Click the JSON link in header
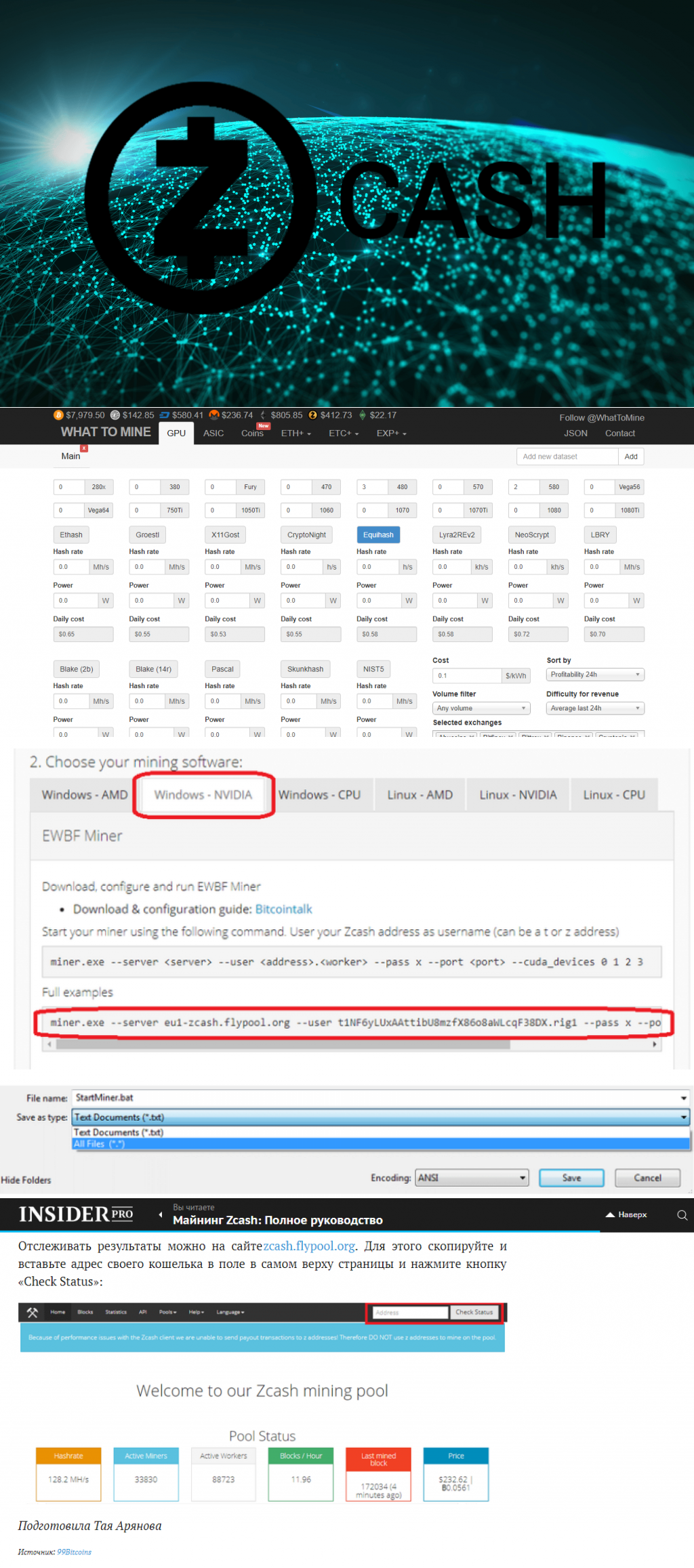 point(576,433)
